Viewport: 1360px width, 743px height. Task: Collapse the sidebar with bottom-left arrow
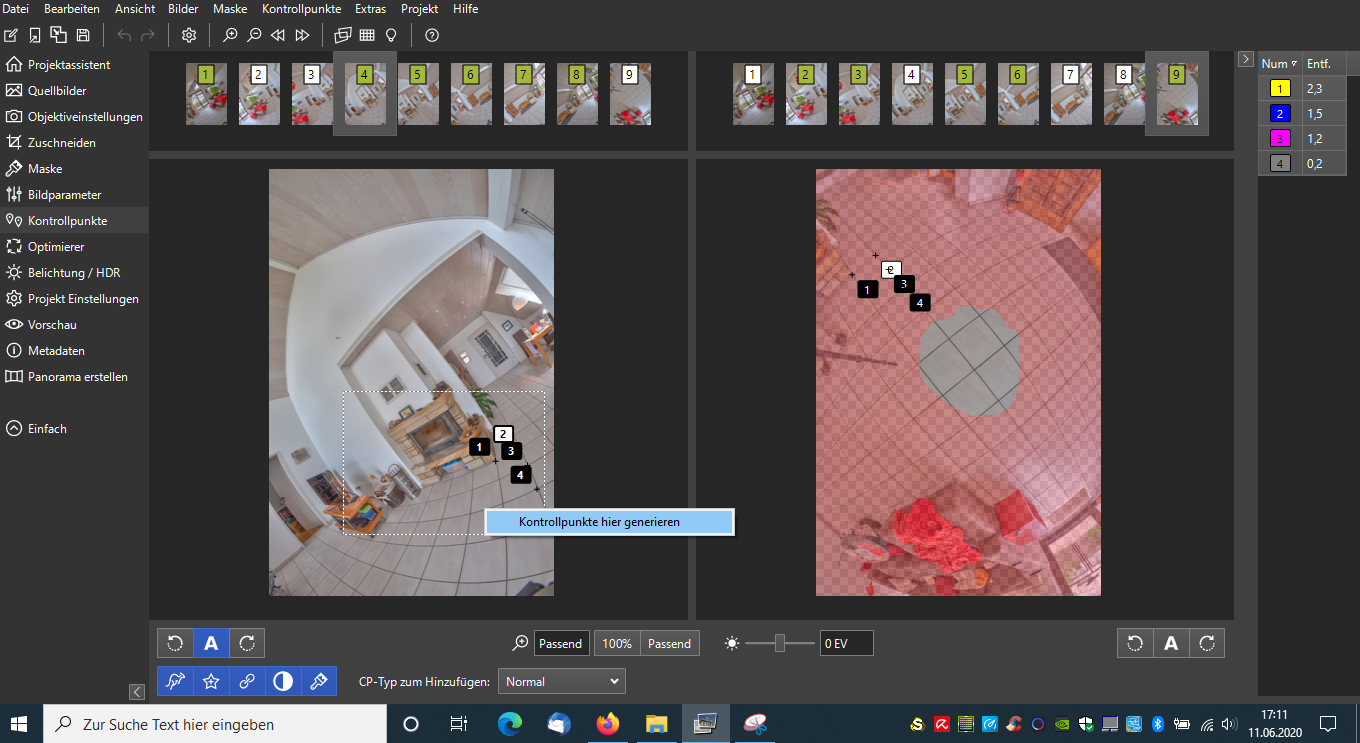tap(137, 691)
